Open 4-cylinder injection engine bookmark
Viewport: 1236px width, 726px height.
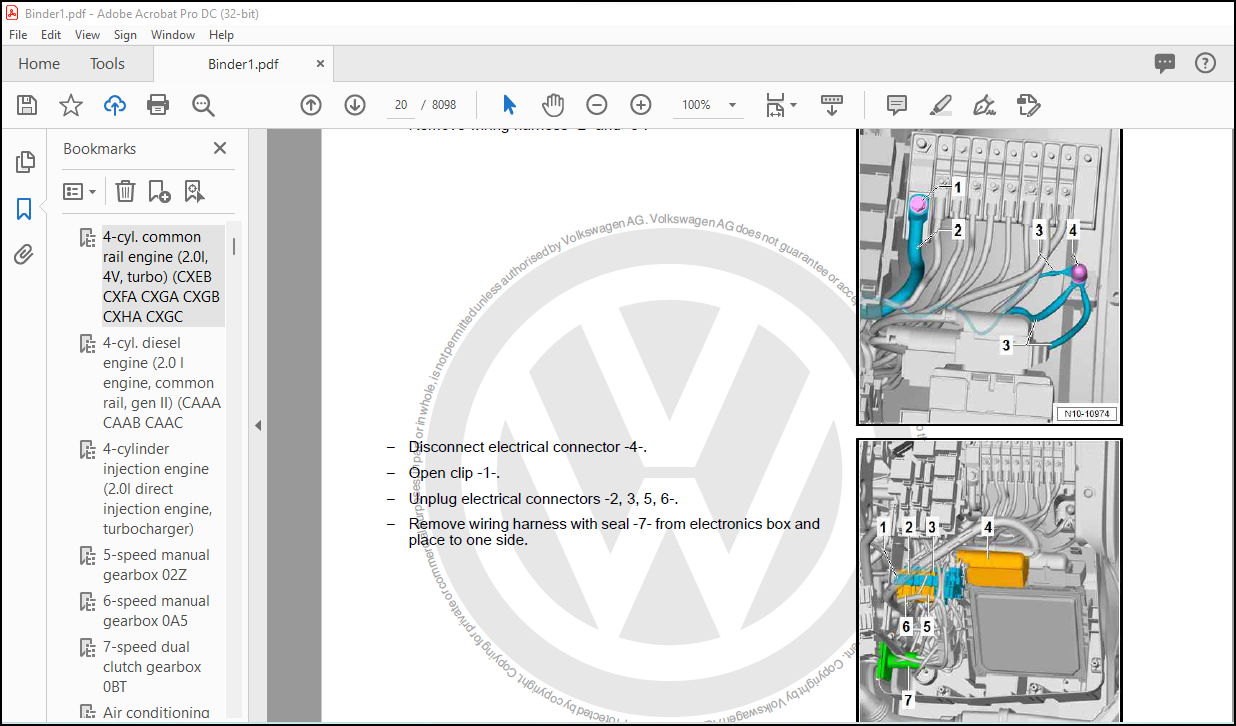(156, 489)
